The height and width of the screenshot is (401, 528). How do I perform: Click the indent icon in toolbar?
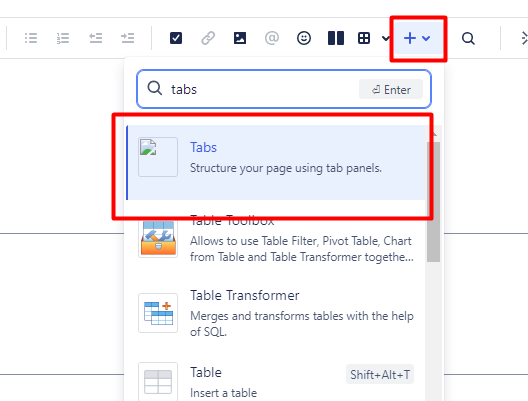click(128, 38)
